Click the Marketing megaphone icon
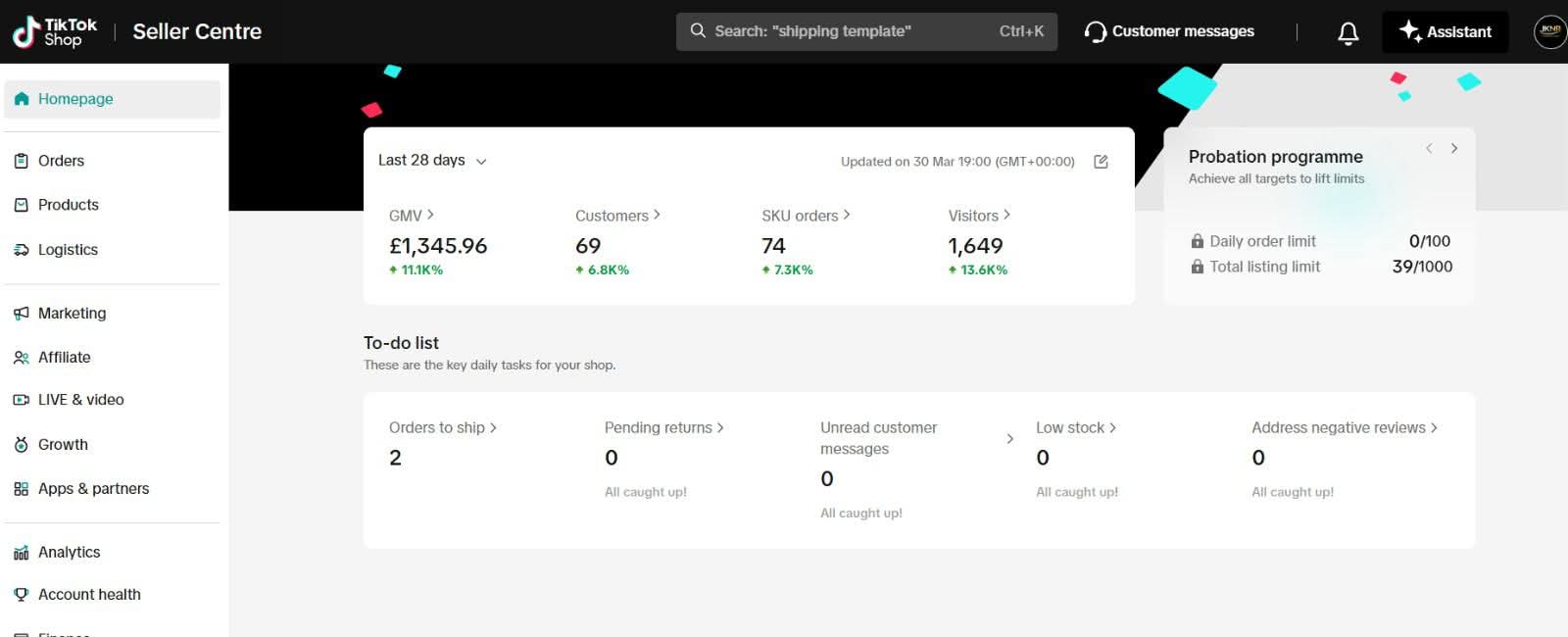1568x637 pixels. click(22, 314)
